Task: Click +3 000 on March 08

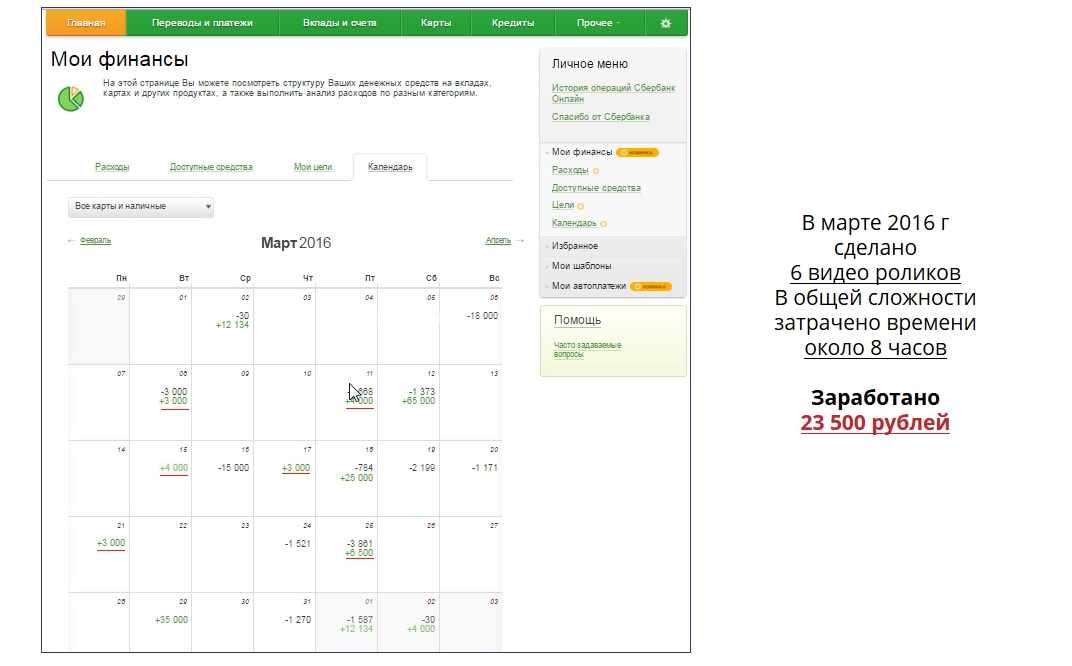Action: pos(174,401)
